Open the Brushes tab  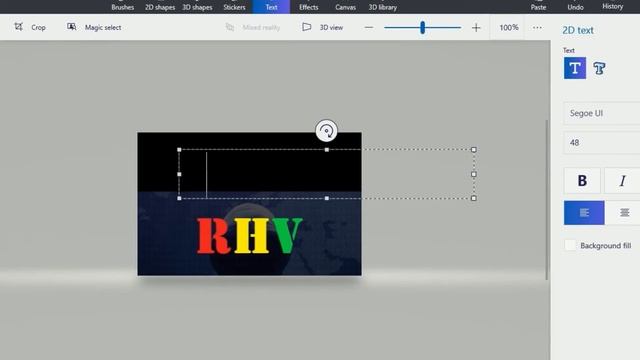(122, 7)
